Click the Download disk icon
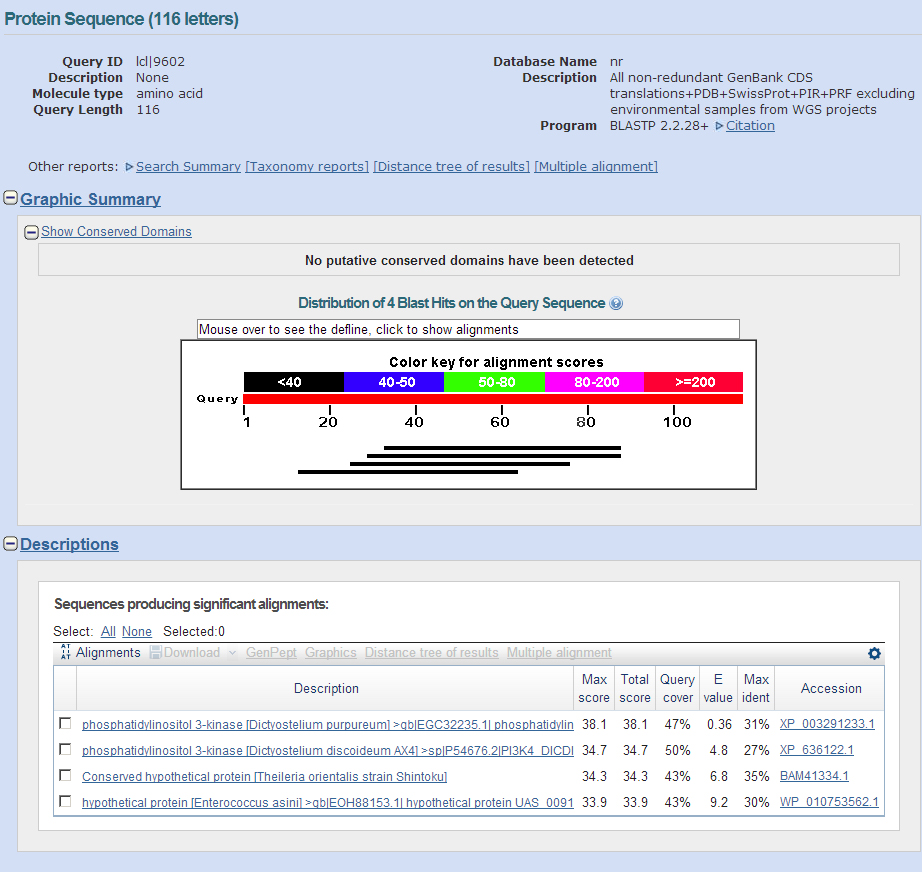The width and height of the screenshot is (922, 872). (155, 652)
